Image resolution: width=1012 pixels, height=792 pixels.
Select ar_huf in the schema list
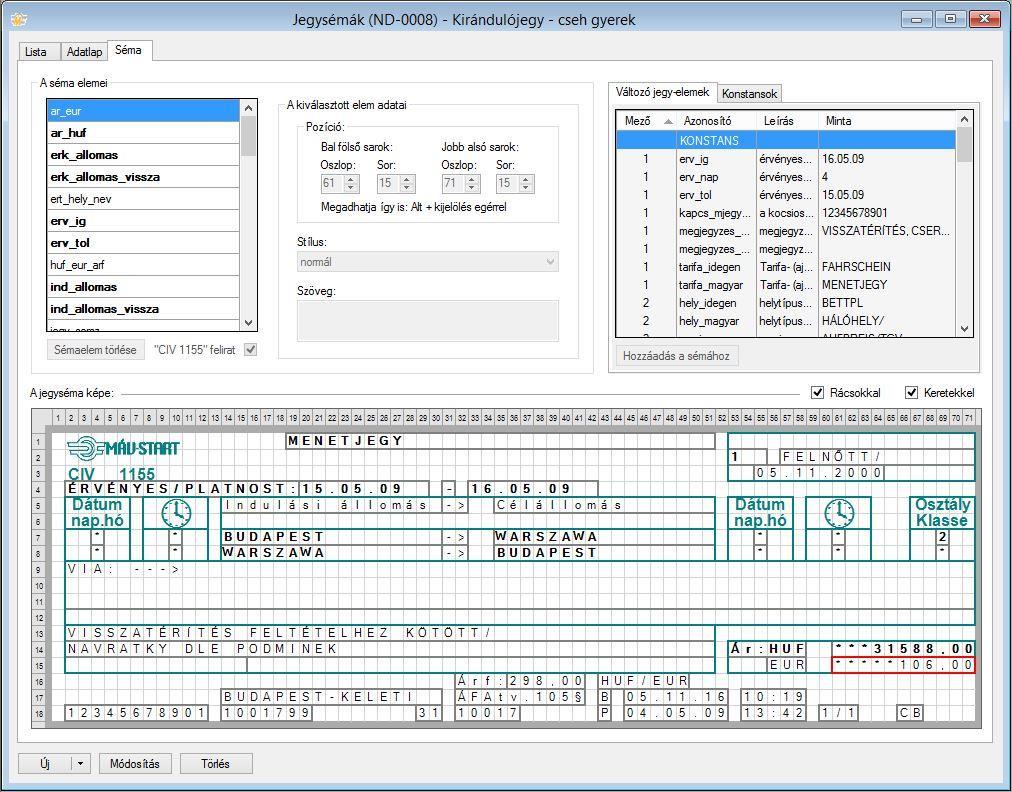143,133
